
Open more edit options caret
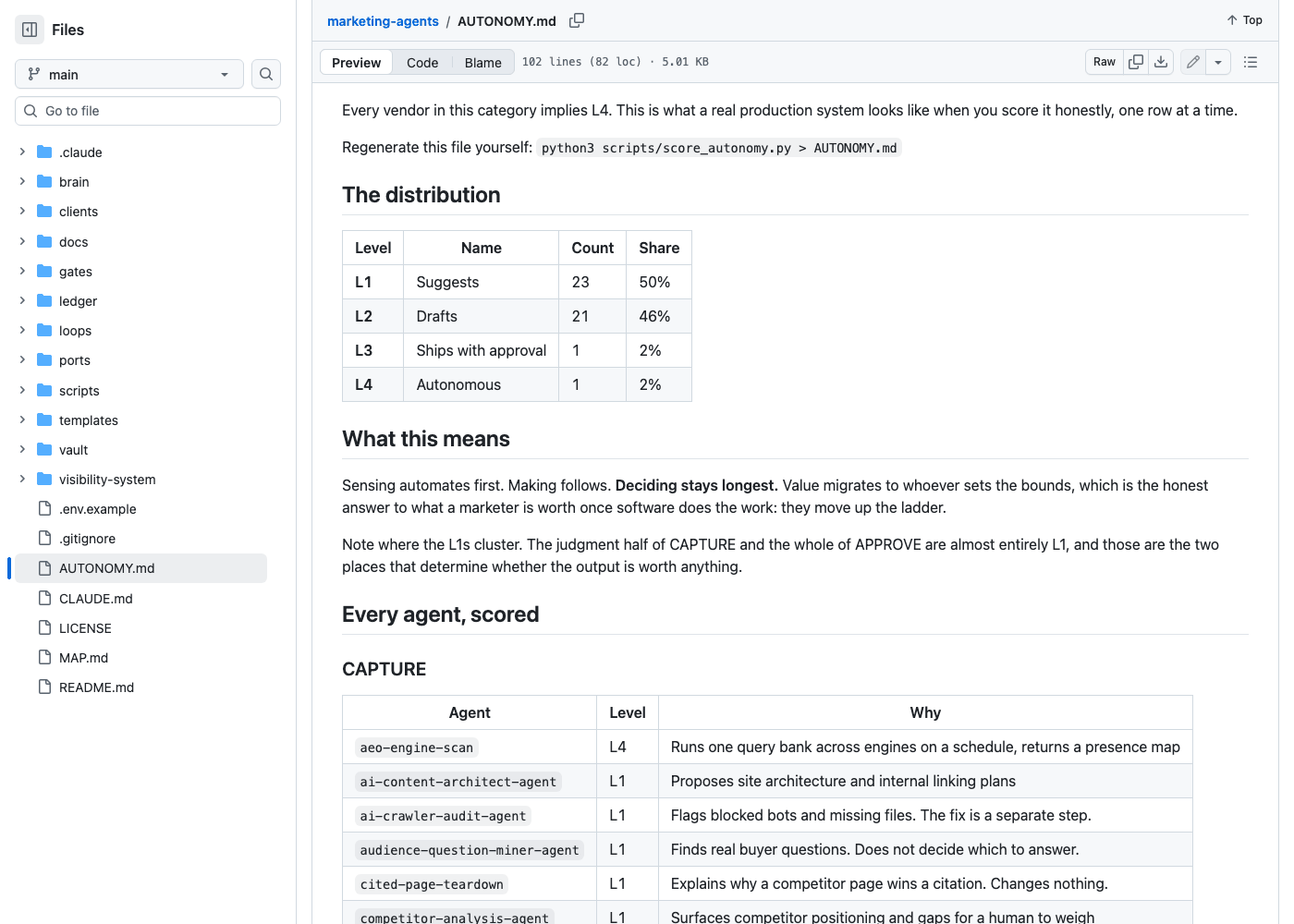(x=1218, y=62)
